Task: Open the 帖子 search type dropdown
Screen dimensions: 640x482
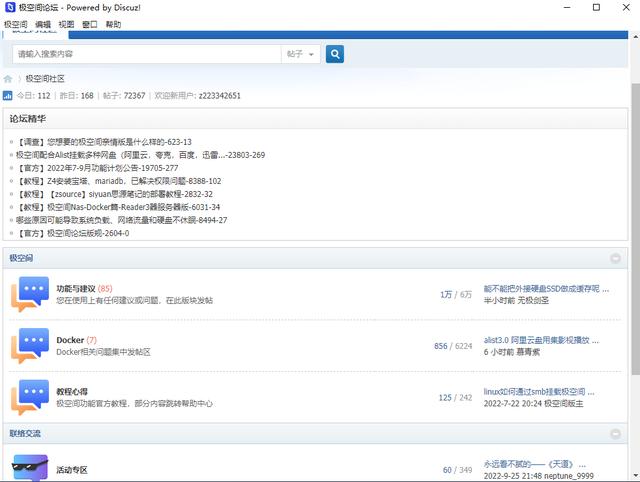Action: [x=300, y=54]
